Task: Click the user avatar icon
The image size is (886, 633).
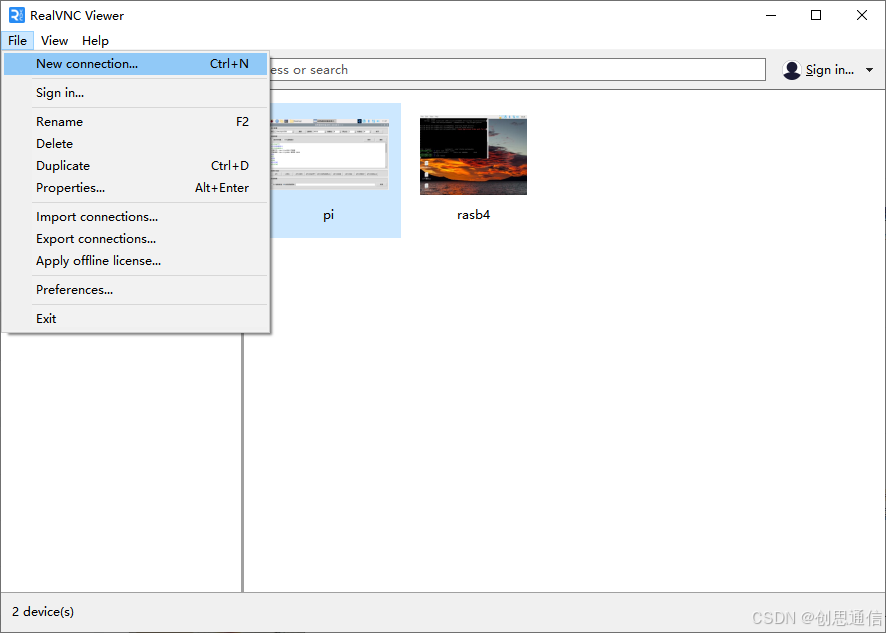Action: click(x=792, y=70)
